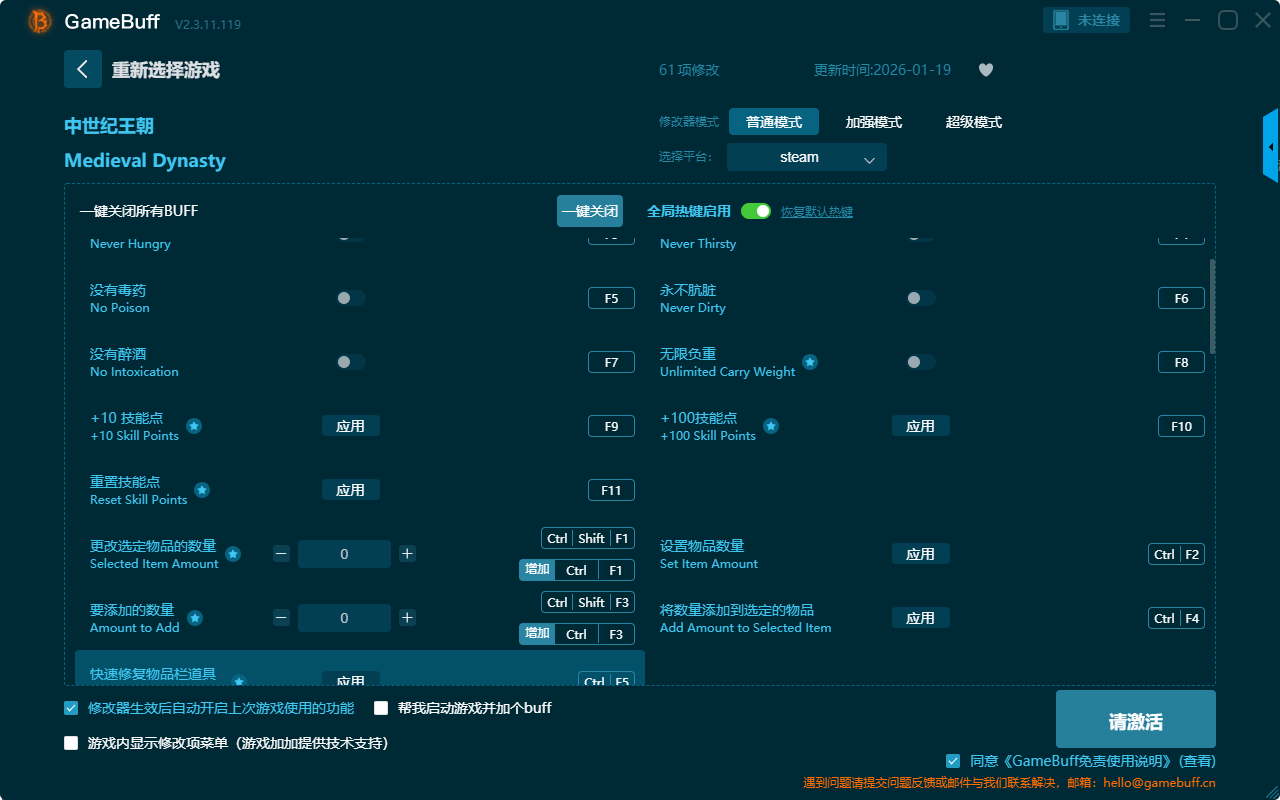Viewport: 1280px width, 800px height.
Task: Click the Amount to Add input field
Action: (344, 618)
